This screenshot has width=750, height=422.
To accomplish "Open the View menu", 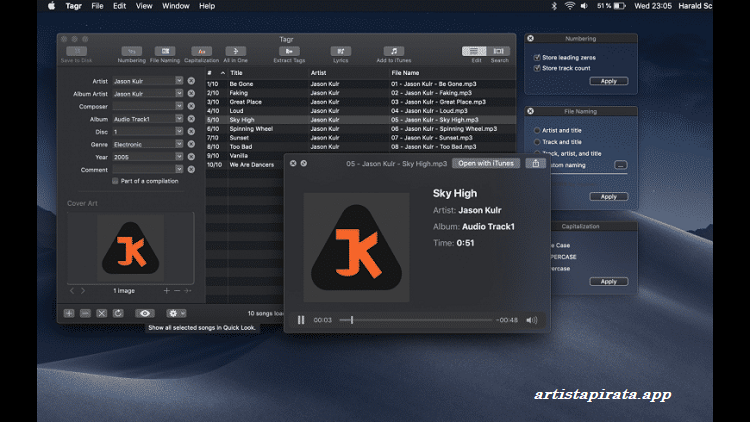I will (x=145, y=6).
